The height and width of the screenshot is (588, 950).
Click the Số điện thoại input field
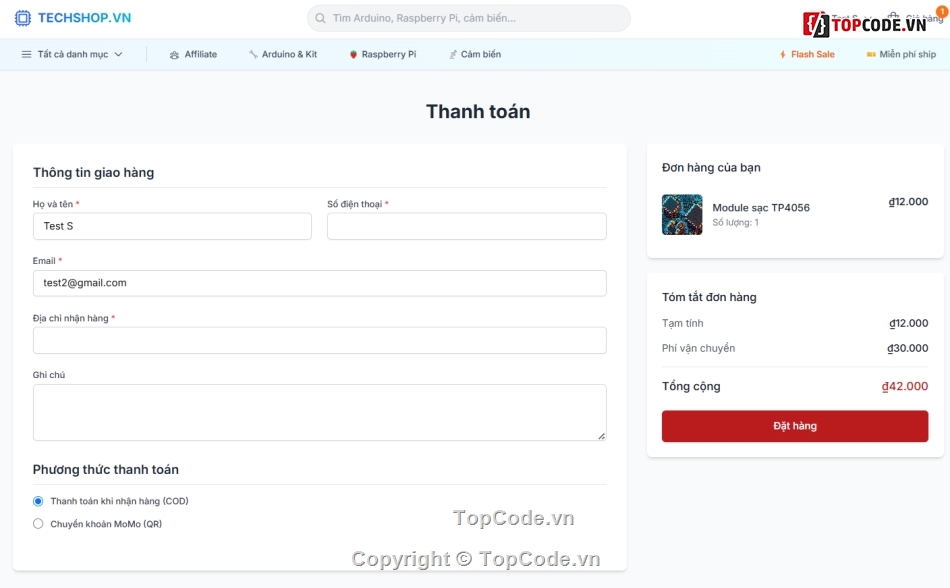(x=466, y=226)
